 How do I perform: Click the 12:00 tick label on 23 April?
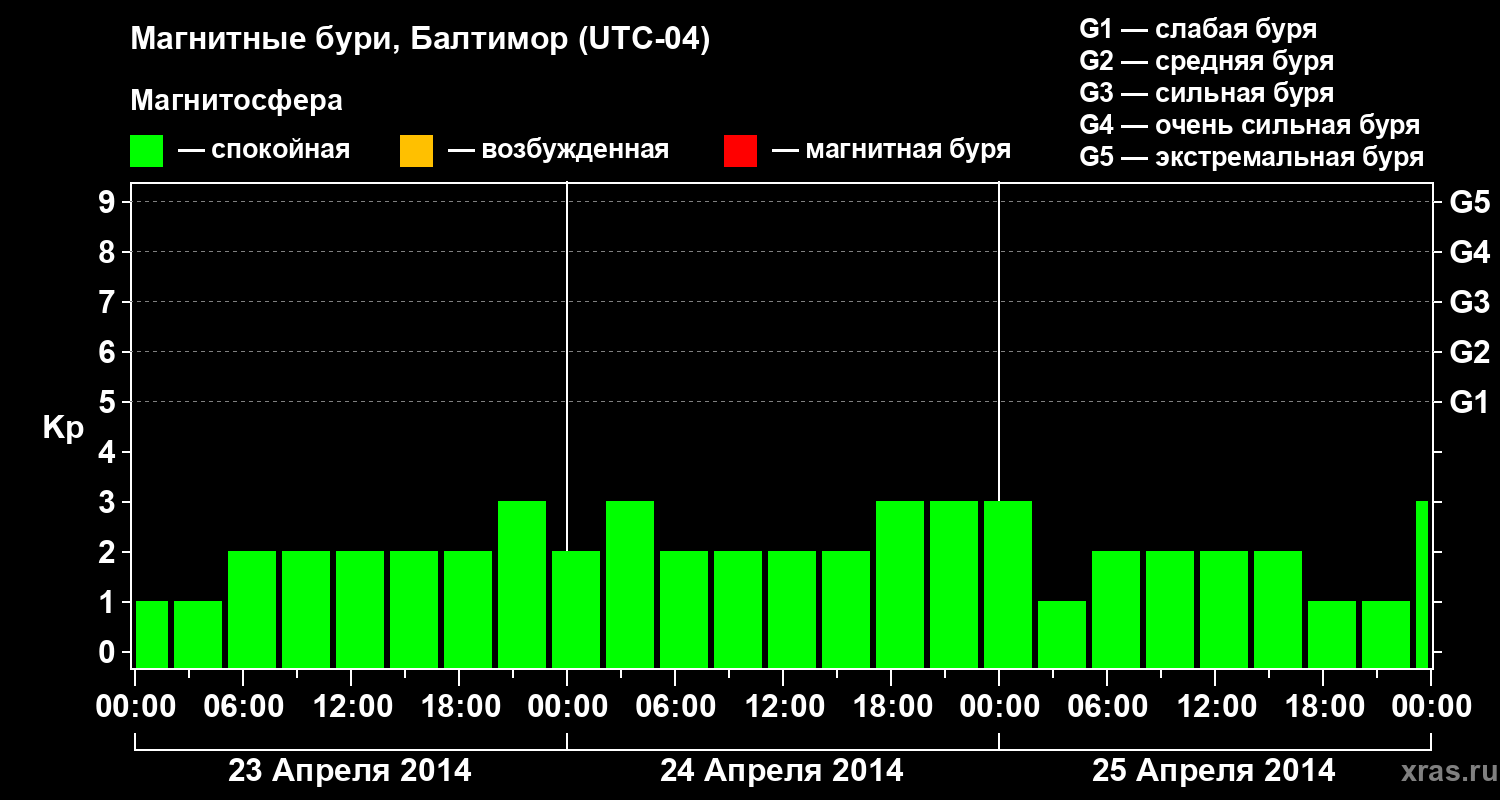click(x=351, y=707)
